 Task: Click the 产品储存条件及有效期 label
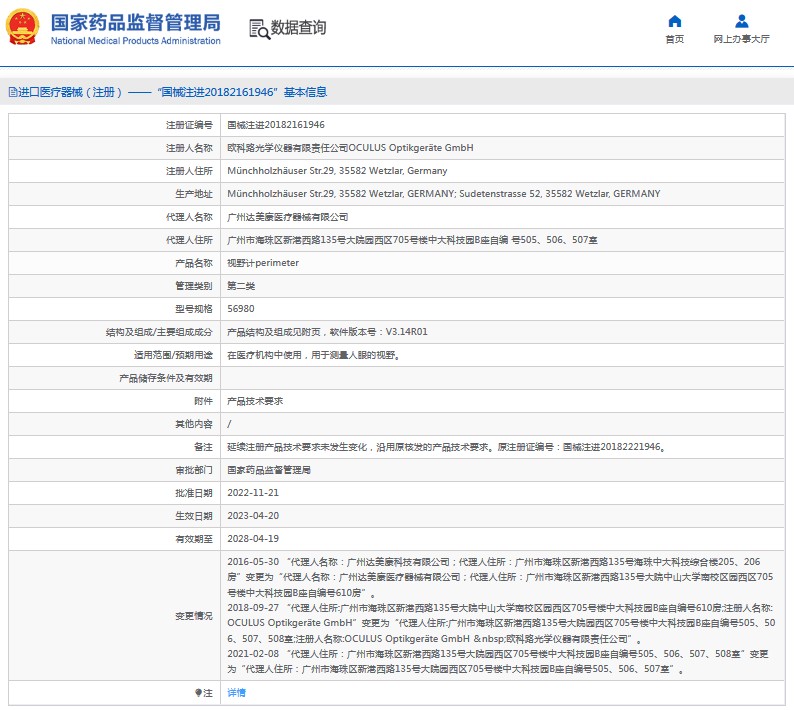166,378
